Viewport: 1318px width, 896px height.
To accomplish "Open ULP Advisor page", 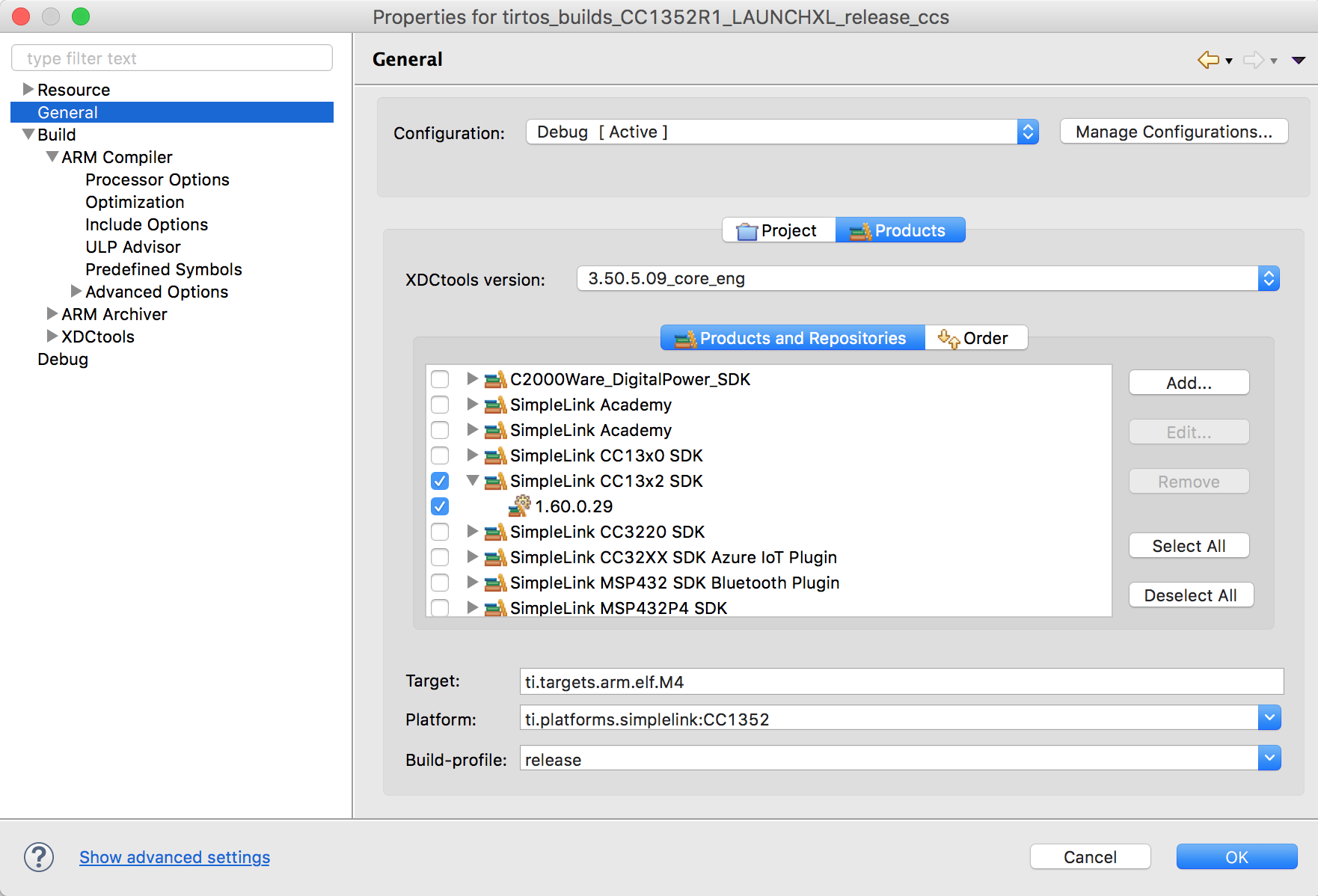I will point(133,247).
